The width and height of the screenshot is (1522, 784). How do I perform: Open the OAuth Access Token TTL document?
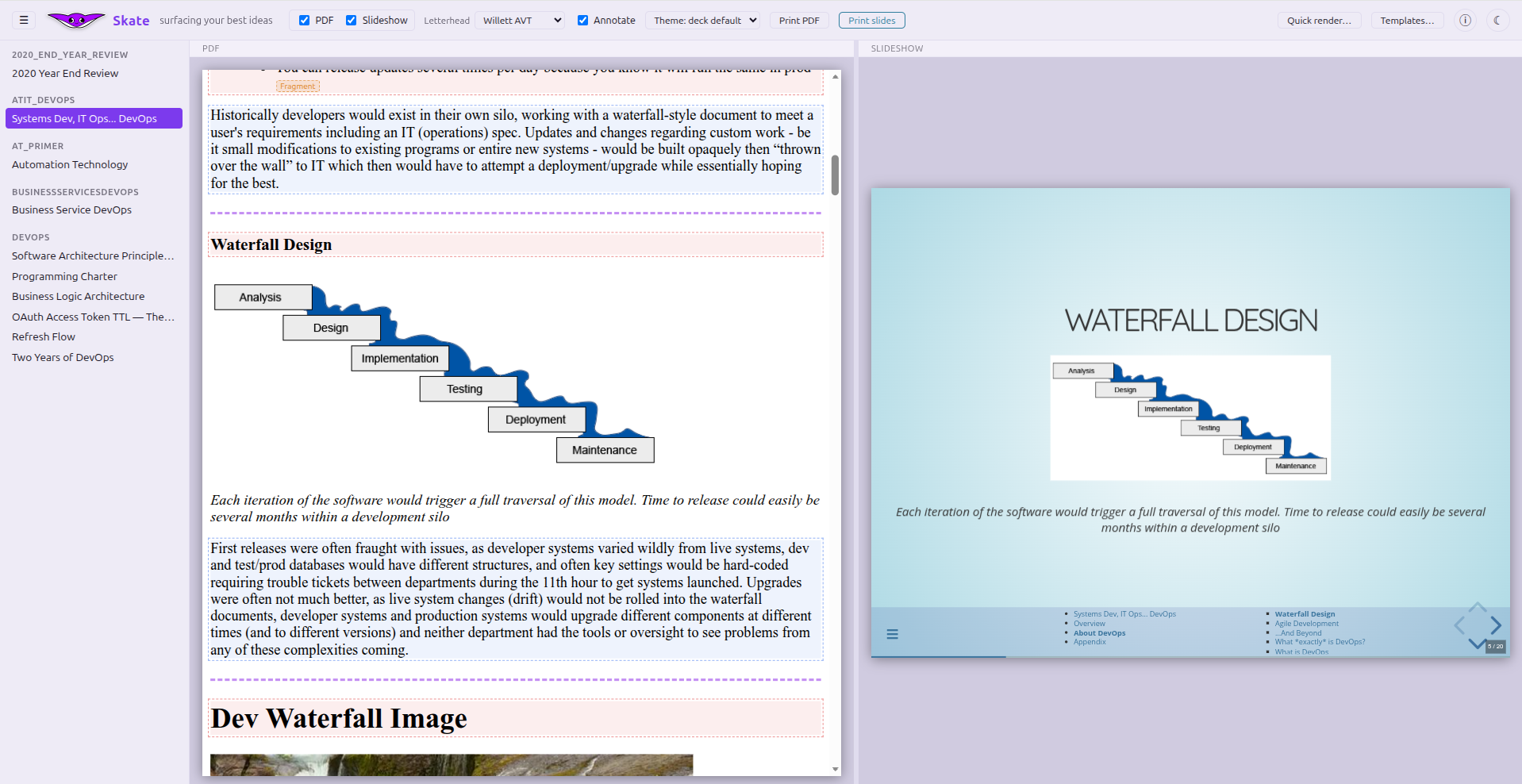(x=93, y=317)
